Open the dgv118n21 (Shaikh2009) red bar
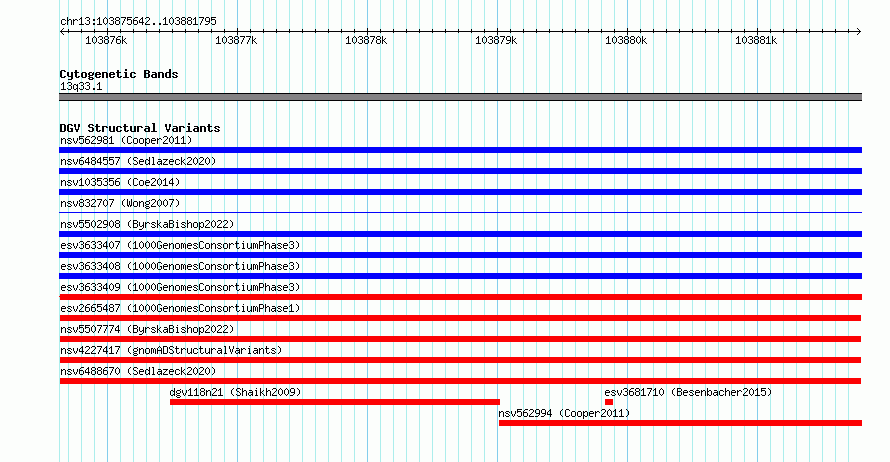This screenshot has width=890, height=462. [335, 402]
